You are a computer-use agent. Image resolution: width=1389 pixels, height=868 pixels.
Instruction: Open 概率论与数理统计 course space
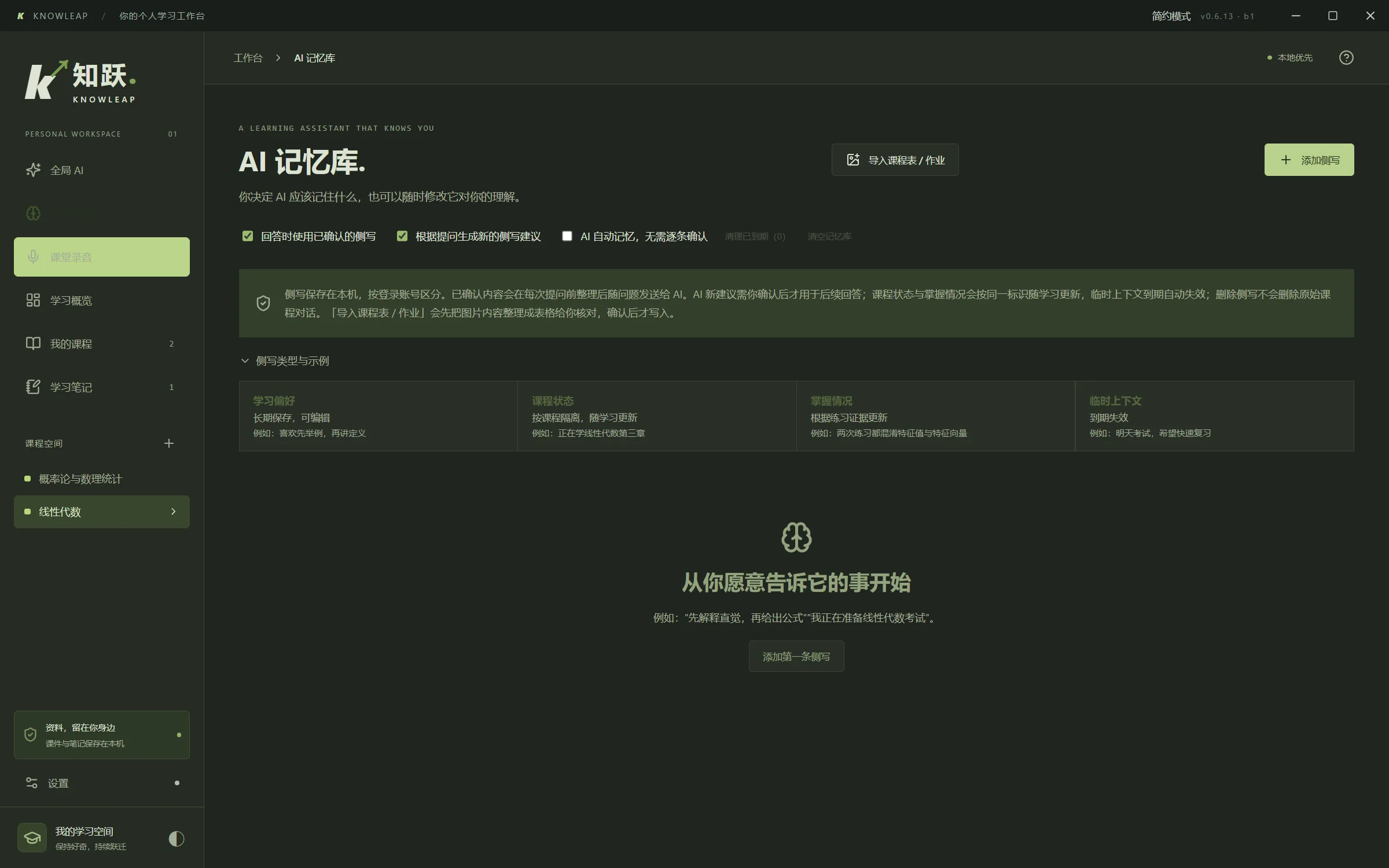102,479
